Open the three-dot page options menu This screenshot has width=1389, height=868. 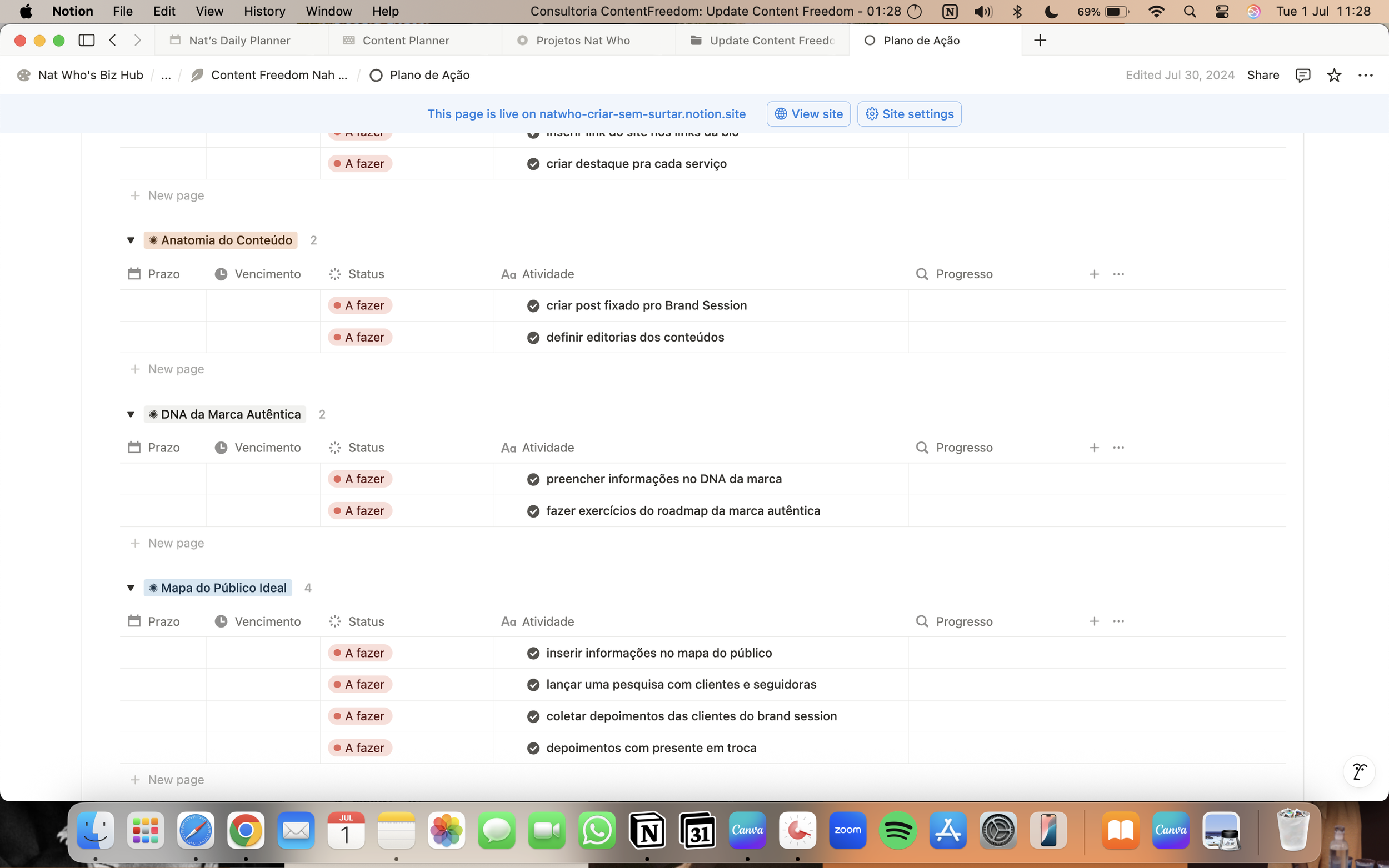tap(1365, 75)
